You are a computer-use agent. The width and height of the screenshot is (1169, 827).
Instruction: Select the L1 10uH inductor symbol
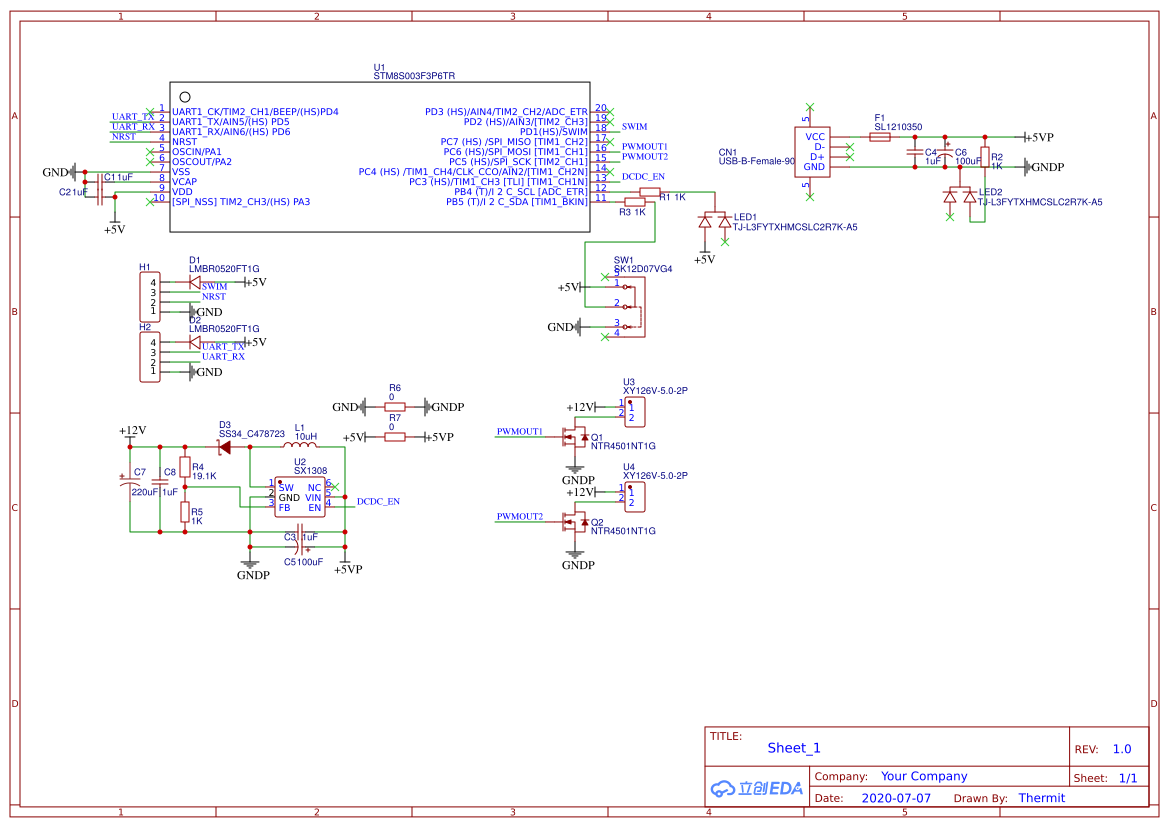coord(300,445)
